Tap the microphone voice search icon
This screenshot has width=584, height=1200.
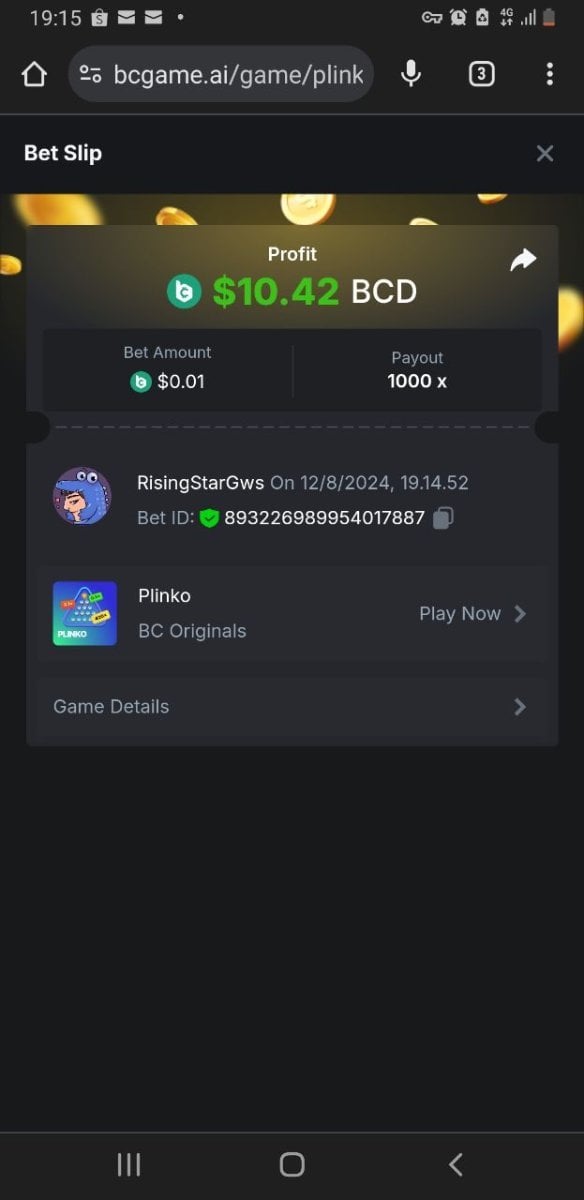[411, 74]
